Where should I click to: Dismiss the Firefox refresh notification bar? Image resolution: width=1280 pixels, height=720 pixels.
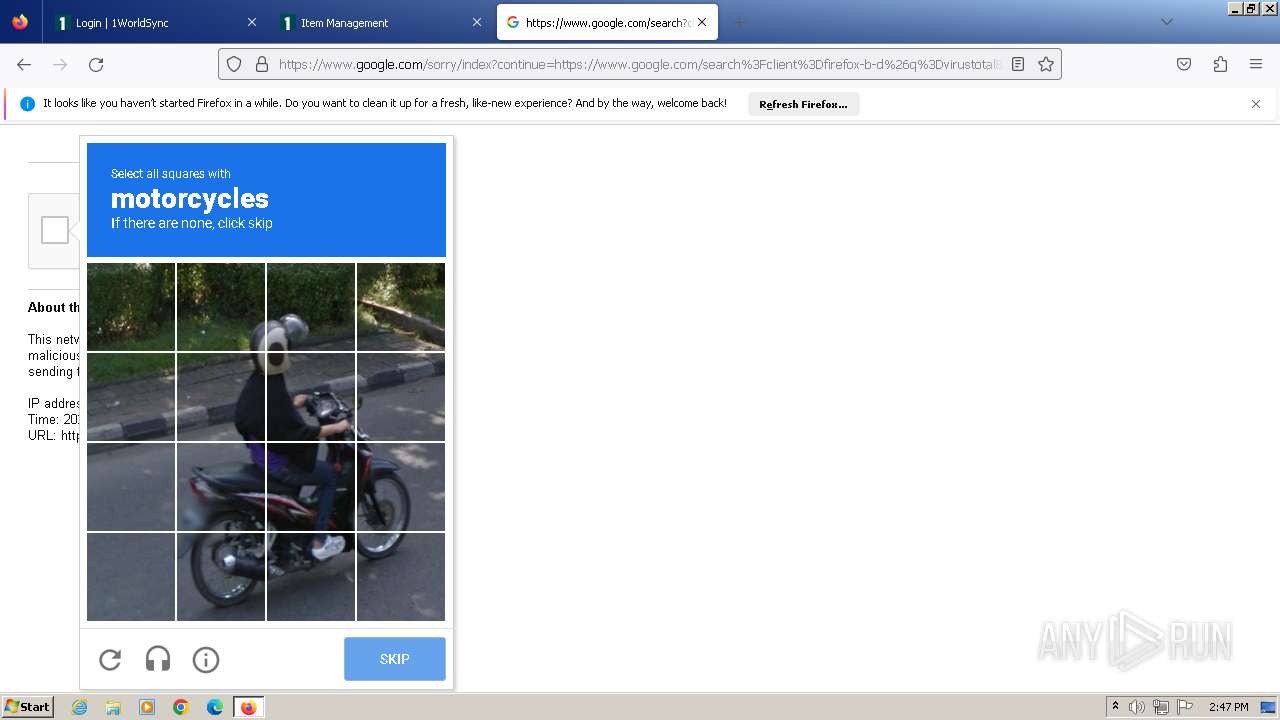coord(1256,104)
